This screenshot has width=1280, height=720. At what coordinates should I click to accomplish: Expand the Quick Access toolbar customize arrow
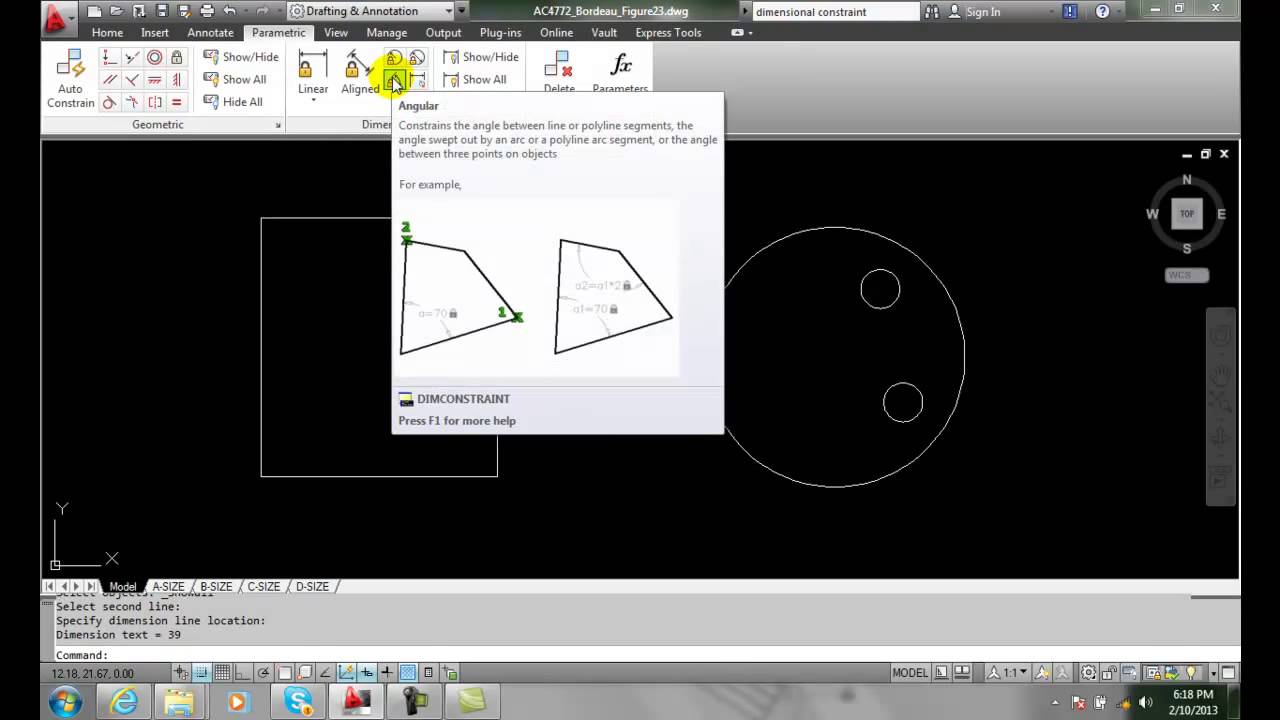click(x=461, y=11)
